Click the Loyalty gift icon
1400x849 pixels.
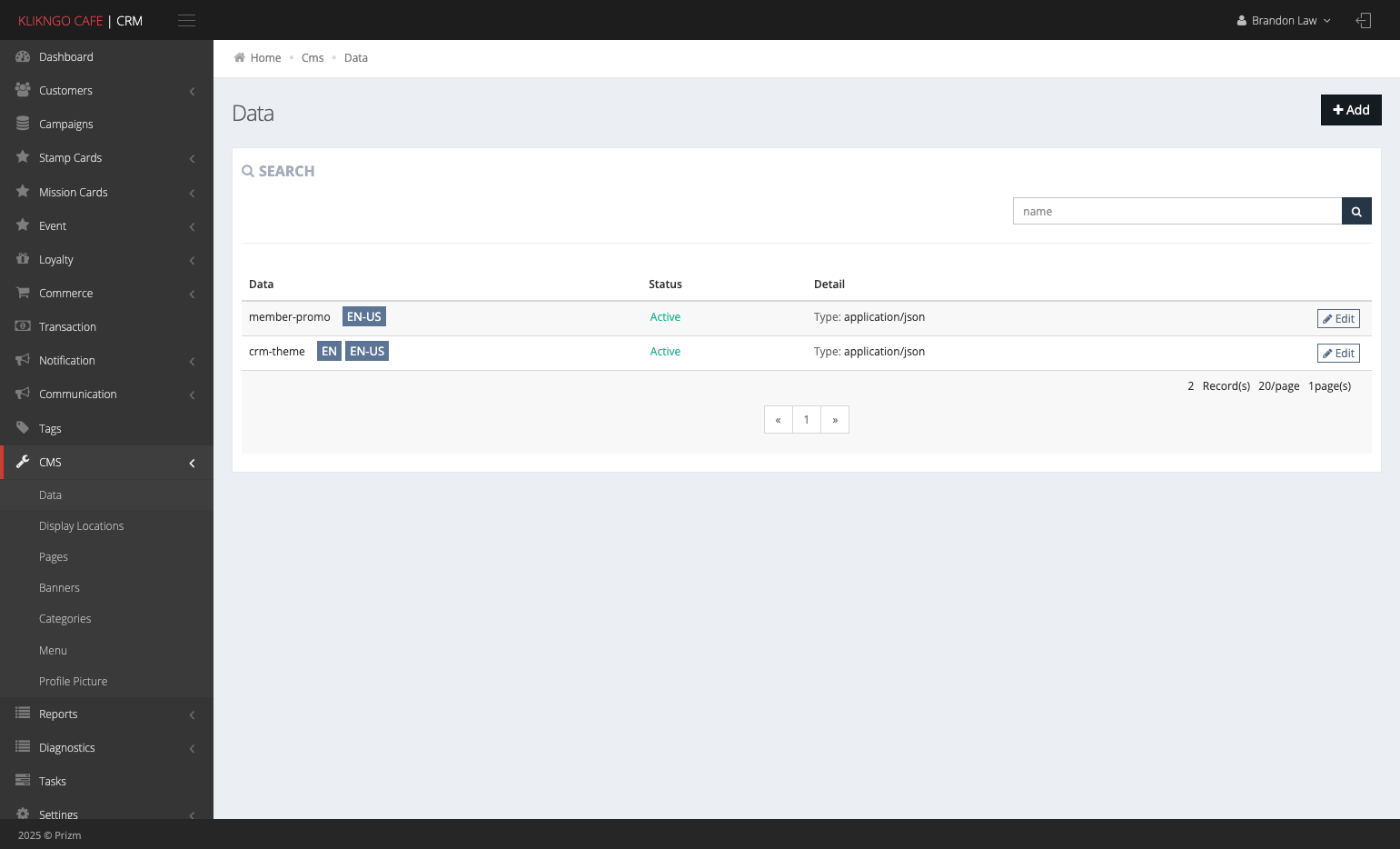(23, 259)
